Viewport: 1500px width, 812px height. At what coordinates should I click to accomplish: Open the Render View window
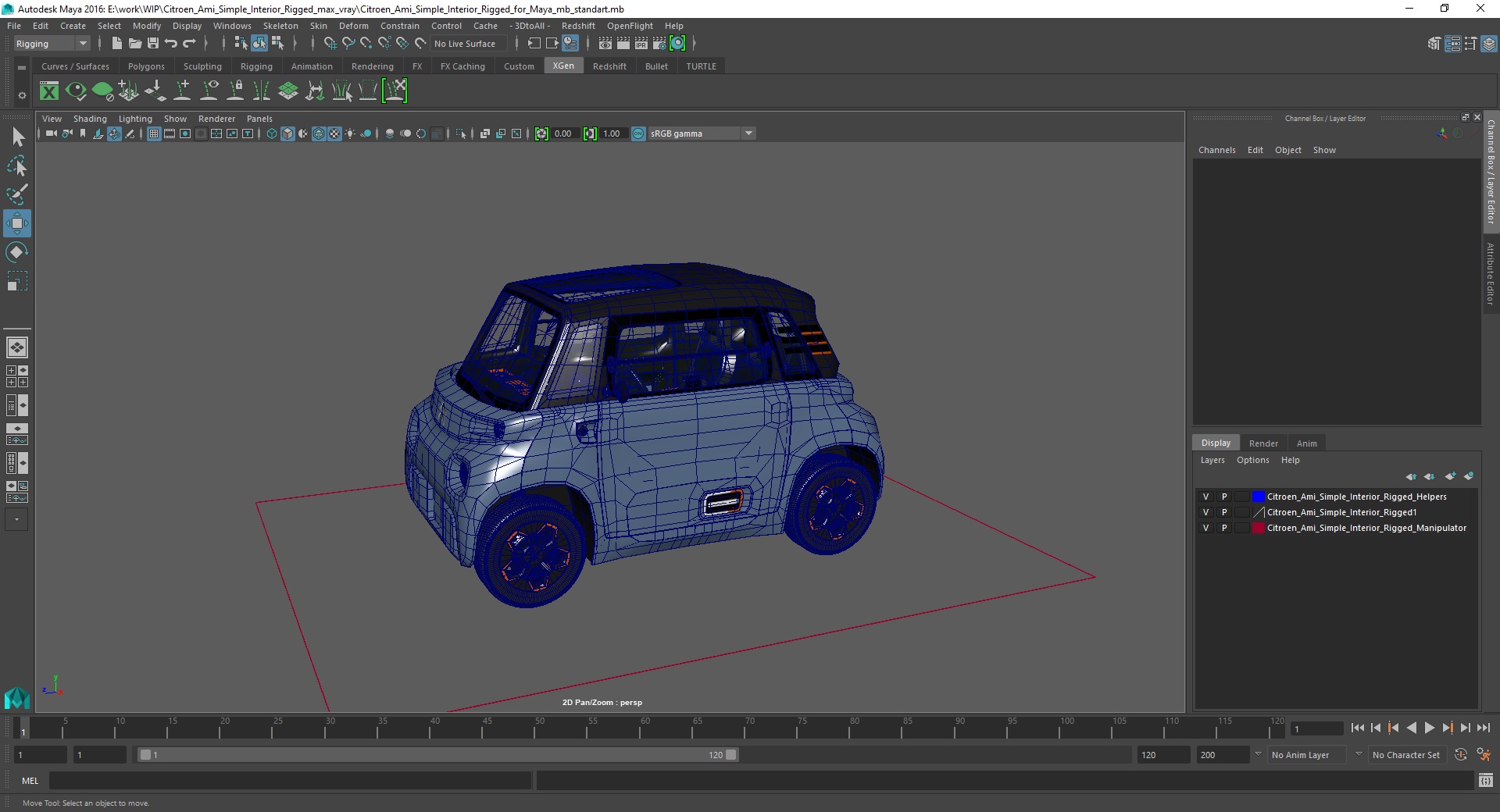pos(605,44)
